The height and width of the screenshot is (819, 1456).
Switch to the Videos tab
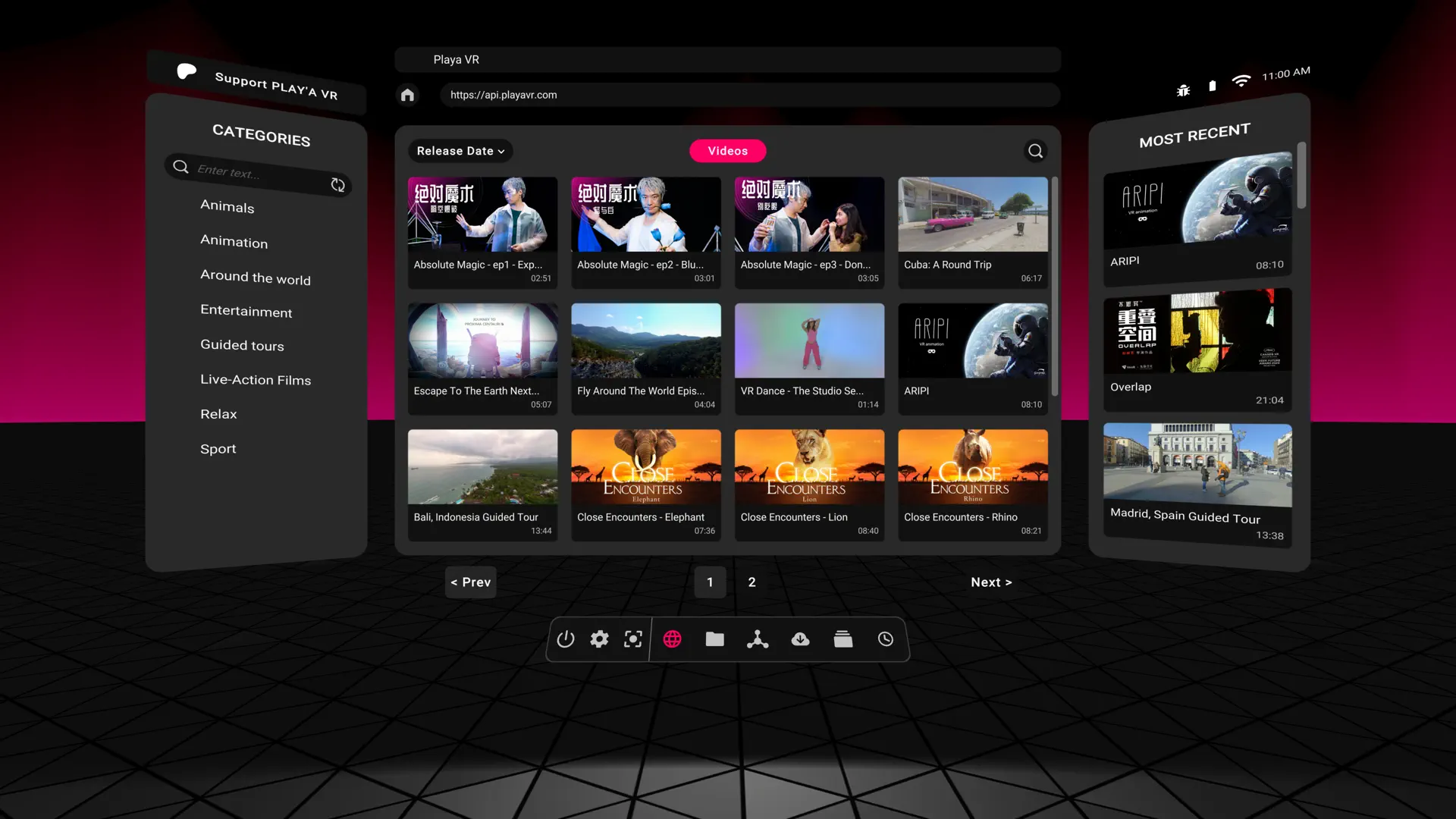727,150
